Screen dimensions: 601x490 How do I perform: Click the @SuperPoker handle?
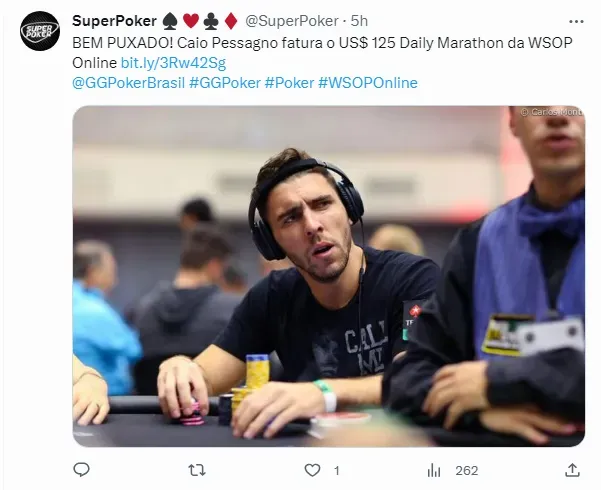pyautogui.click(x=292, y=21)
